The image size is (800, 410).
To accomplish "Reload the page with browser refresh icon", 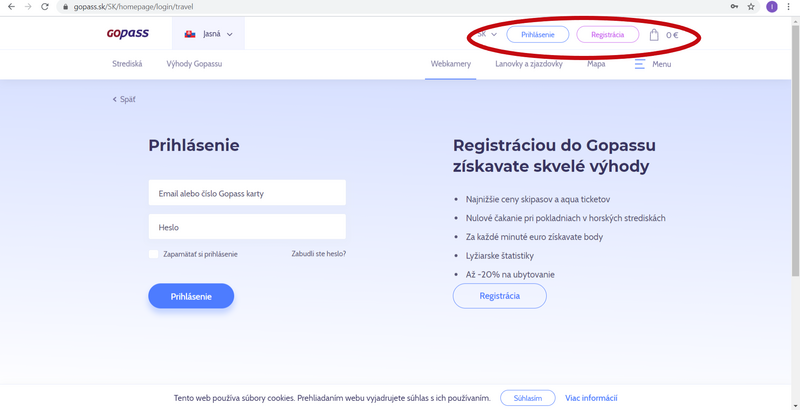I will coord(45,7).
